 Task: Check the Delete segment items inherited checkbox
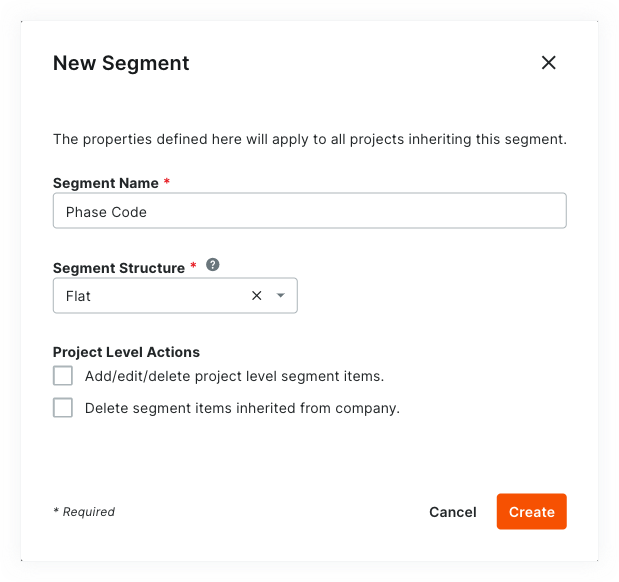click(x=63, y=407)
